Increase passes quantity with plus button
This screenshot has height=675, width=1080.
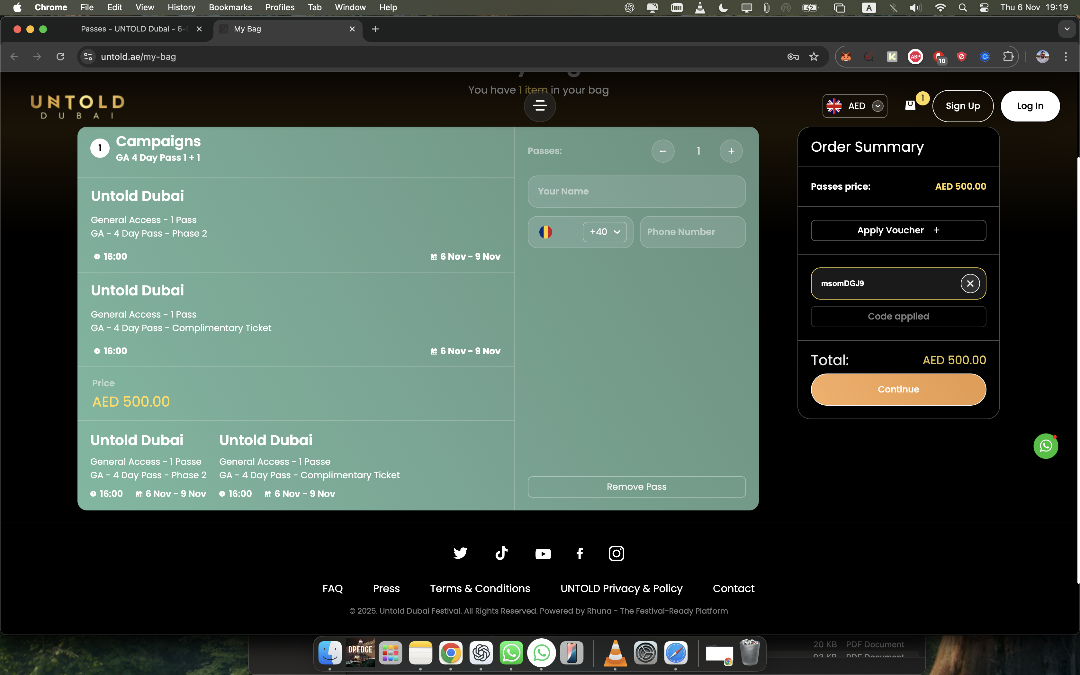coord(731,151)
